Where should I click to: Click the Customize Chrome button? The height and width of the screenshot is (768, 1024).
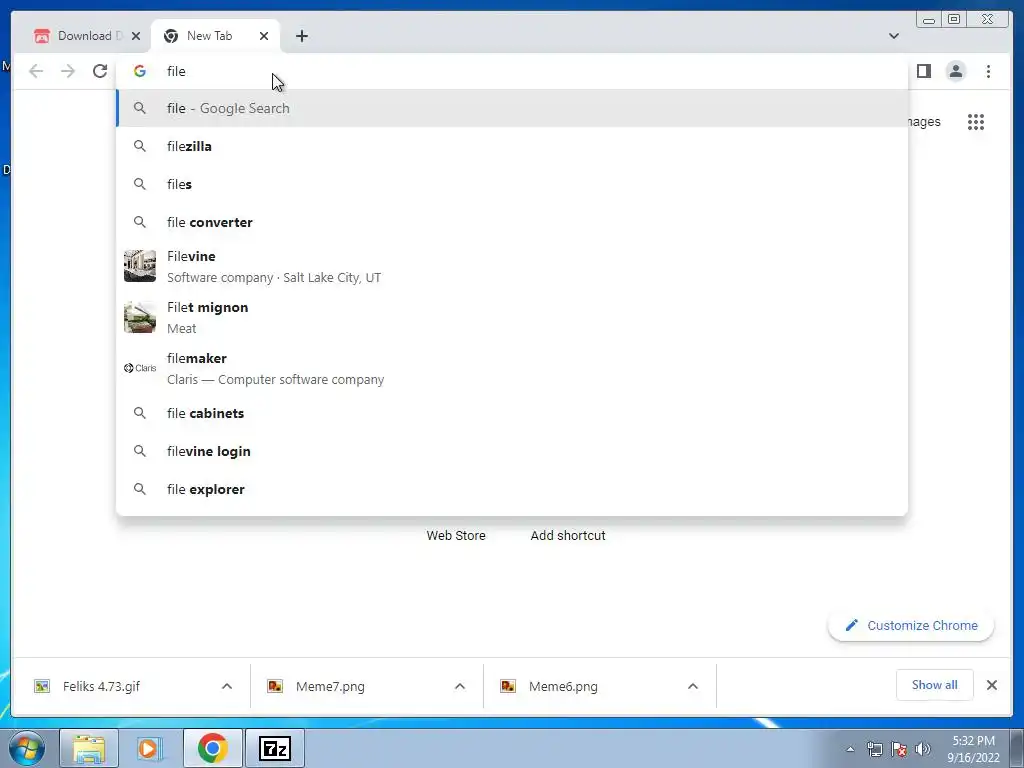[911, 626]
